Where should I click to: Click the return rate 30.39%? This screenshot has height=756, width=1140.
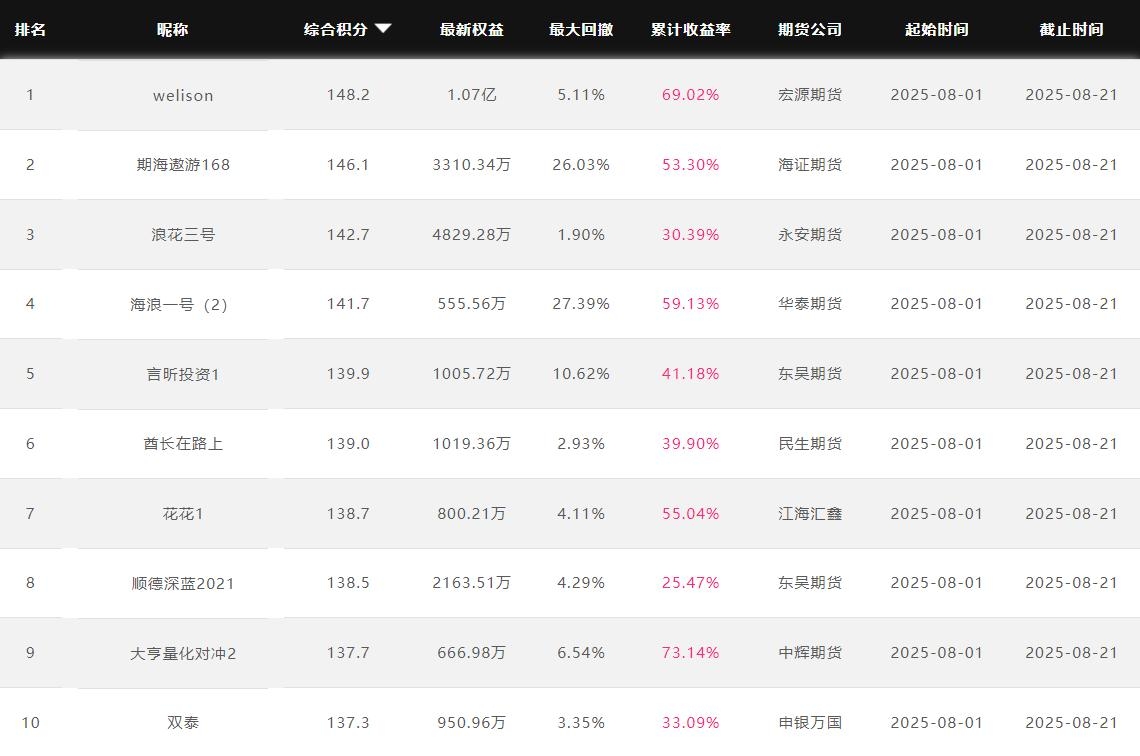(x=691, y=234)
